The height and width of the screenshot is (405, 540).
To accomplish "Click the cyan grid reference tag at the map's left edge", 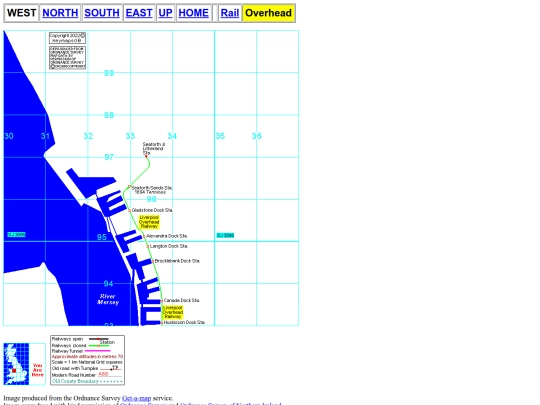I will [x=17, y=235].
